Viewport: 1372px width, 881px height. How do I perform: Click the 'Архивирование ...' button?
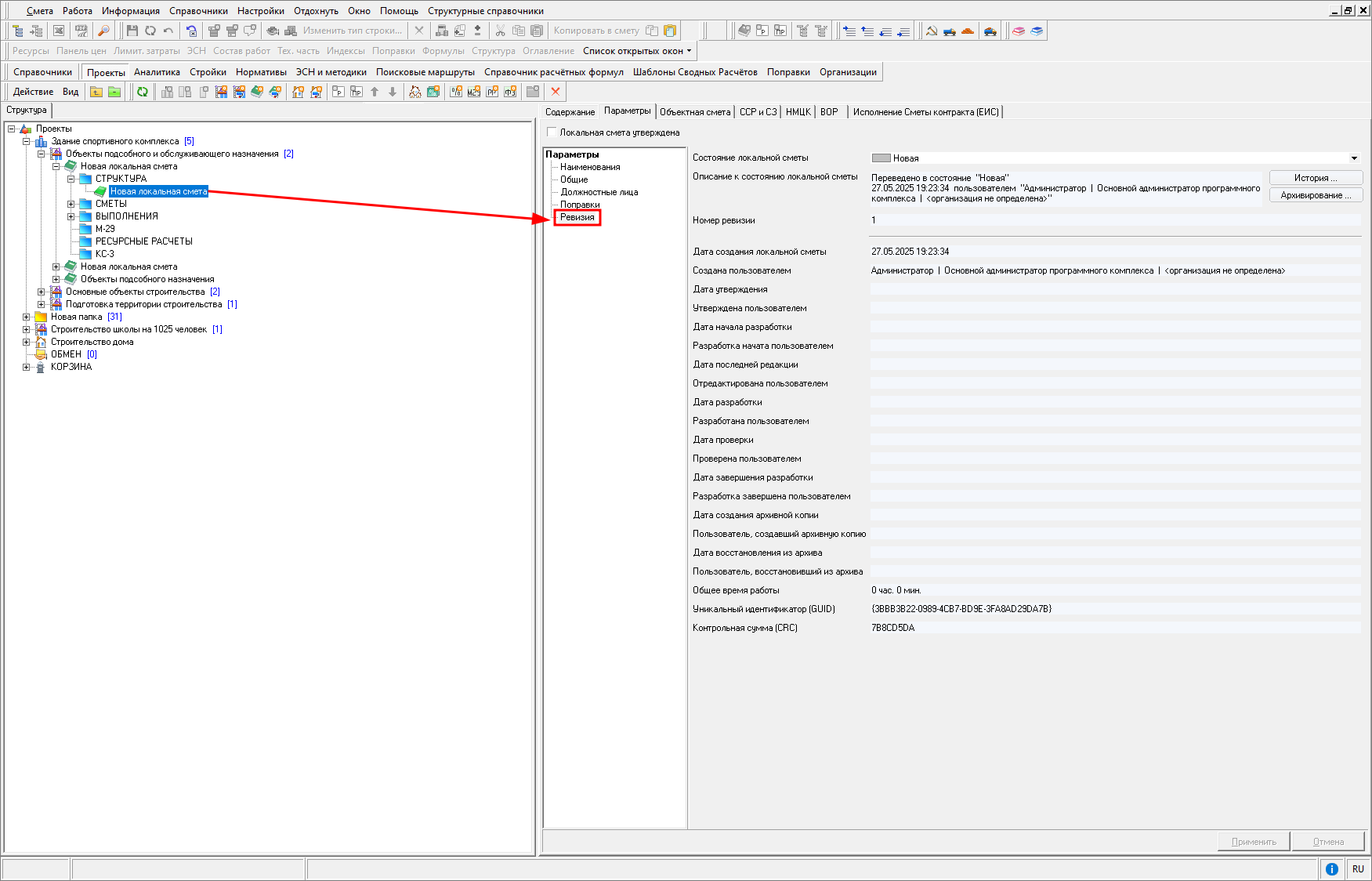coord(1316,195)
